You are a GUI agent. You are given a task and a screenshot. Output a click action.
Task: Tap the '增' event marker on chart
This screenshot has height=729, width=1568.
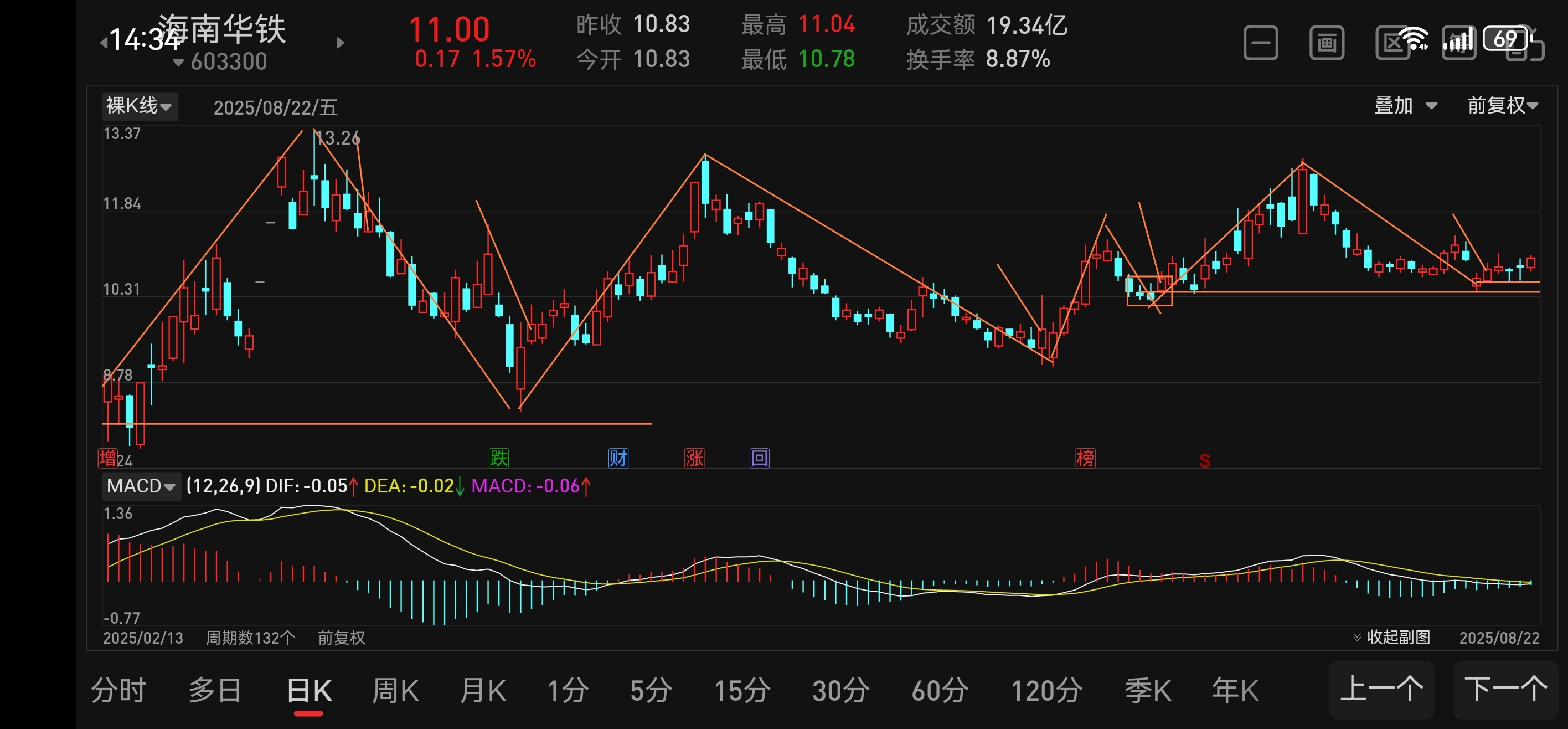click(108, 458)
